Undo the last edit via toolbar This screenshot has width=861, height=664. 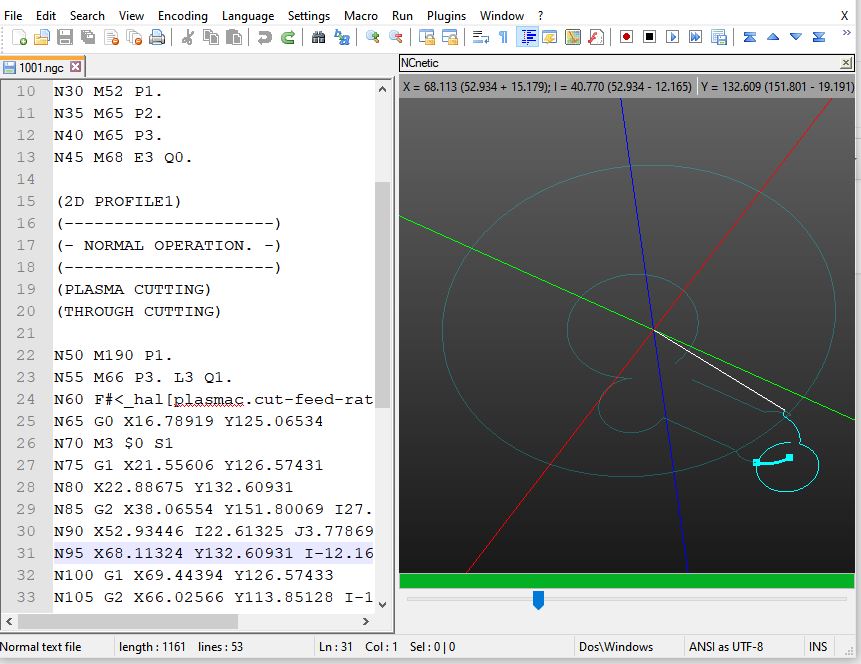265,37
